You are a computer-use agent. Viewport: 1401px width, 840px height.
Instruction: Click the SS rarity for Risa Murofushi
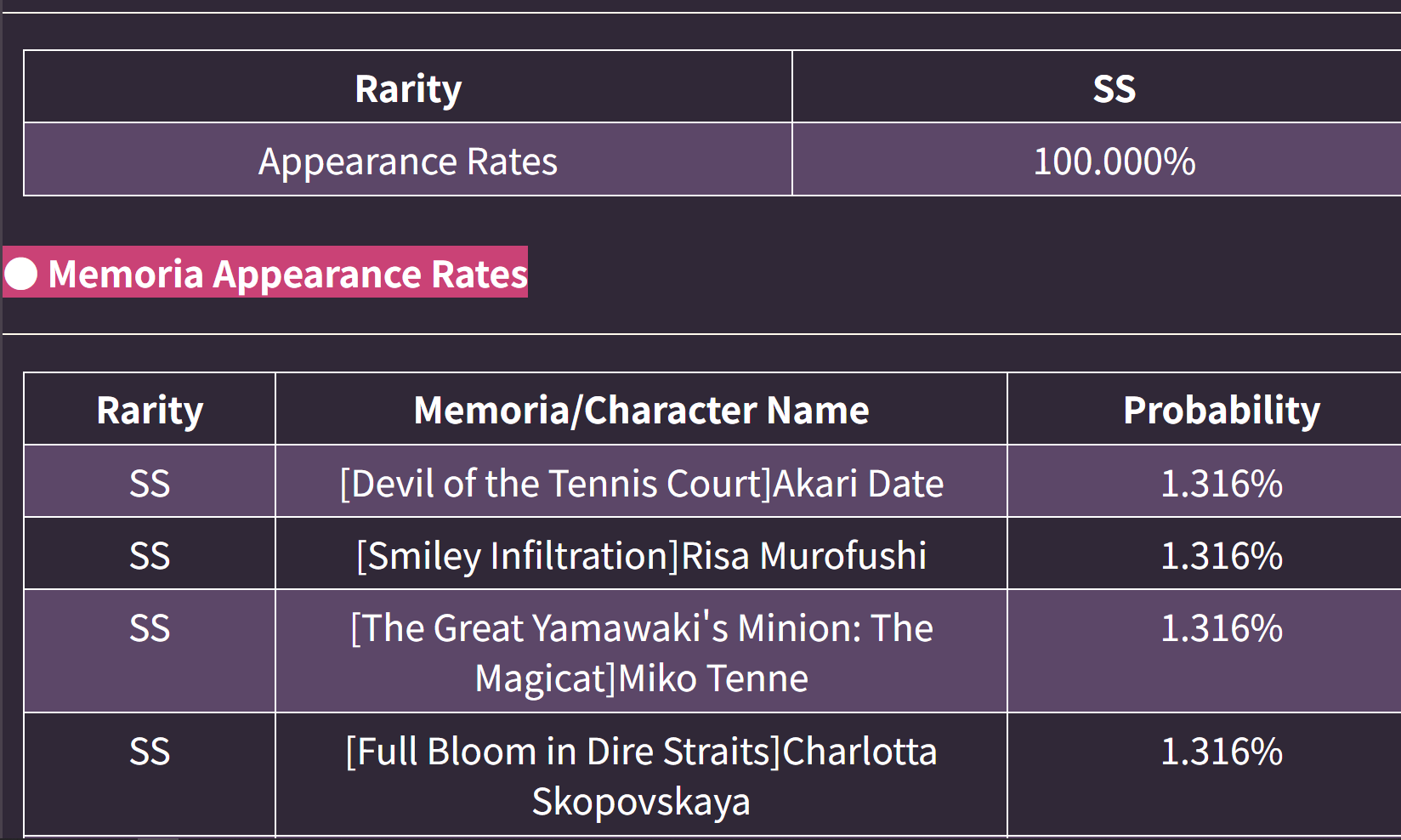click(x=150, y=555)
